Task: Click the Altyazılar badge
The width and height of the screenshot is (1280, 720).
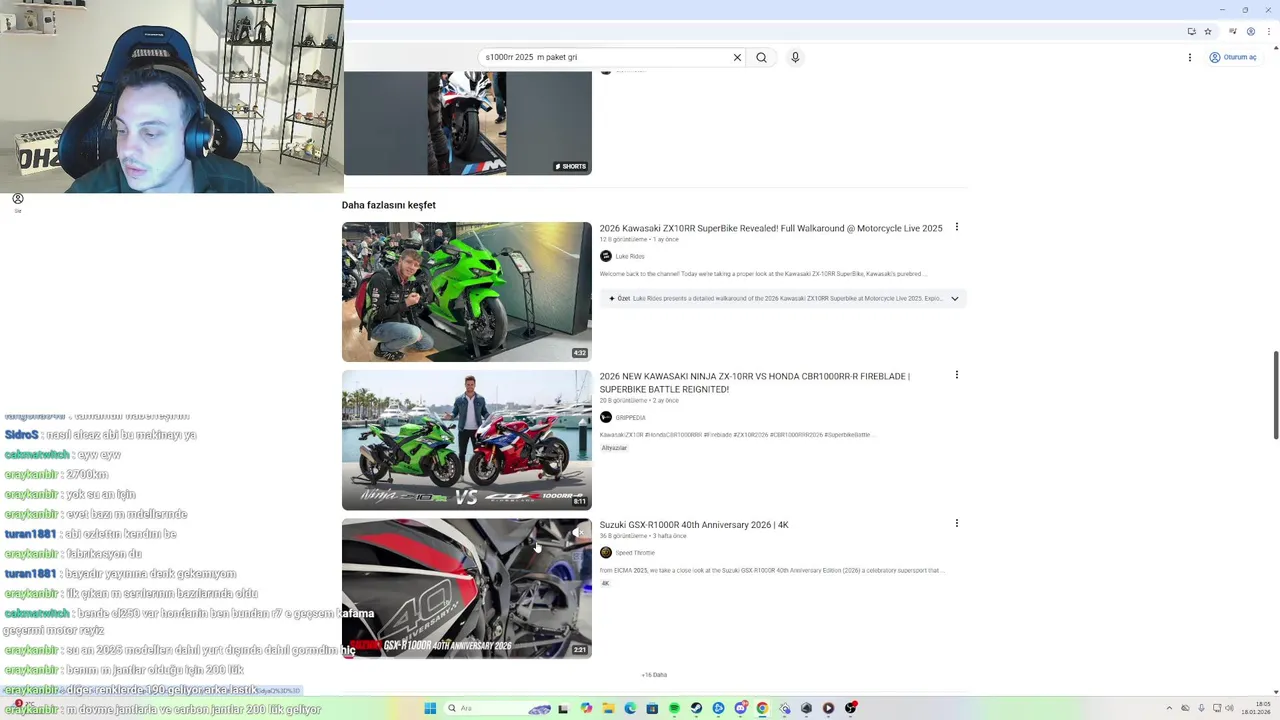Action: coord(614,448)
